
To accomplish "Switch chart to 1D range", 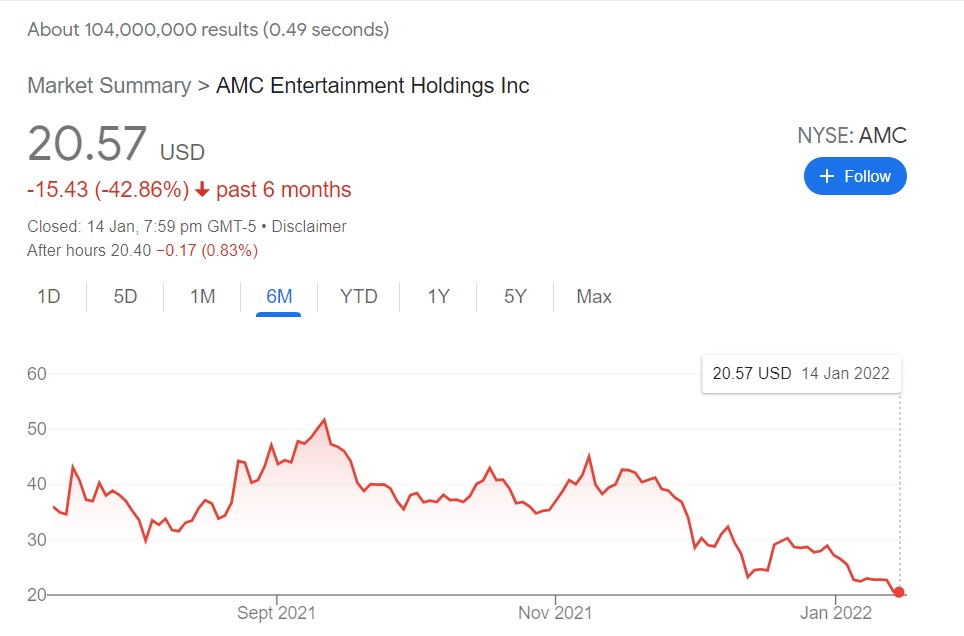I will [x=48, y=296].
